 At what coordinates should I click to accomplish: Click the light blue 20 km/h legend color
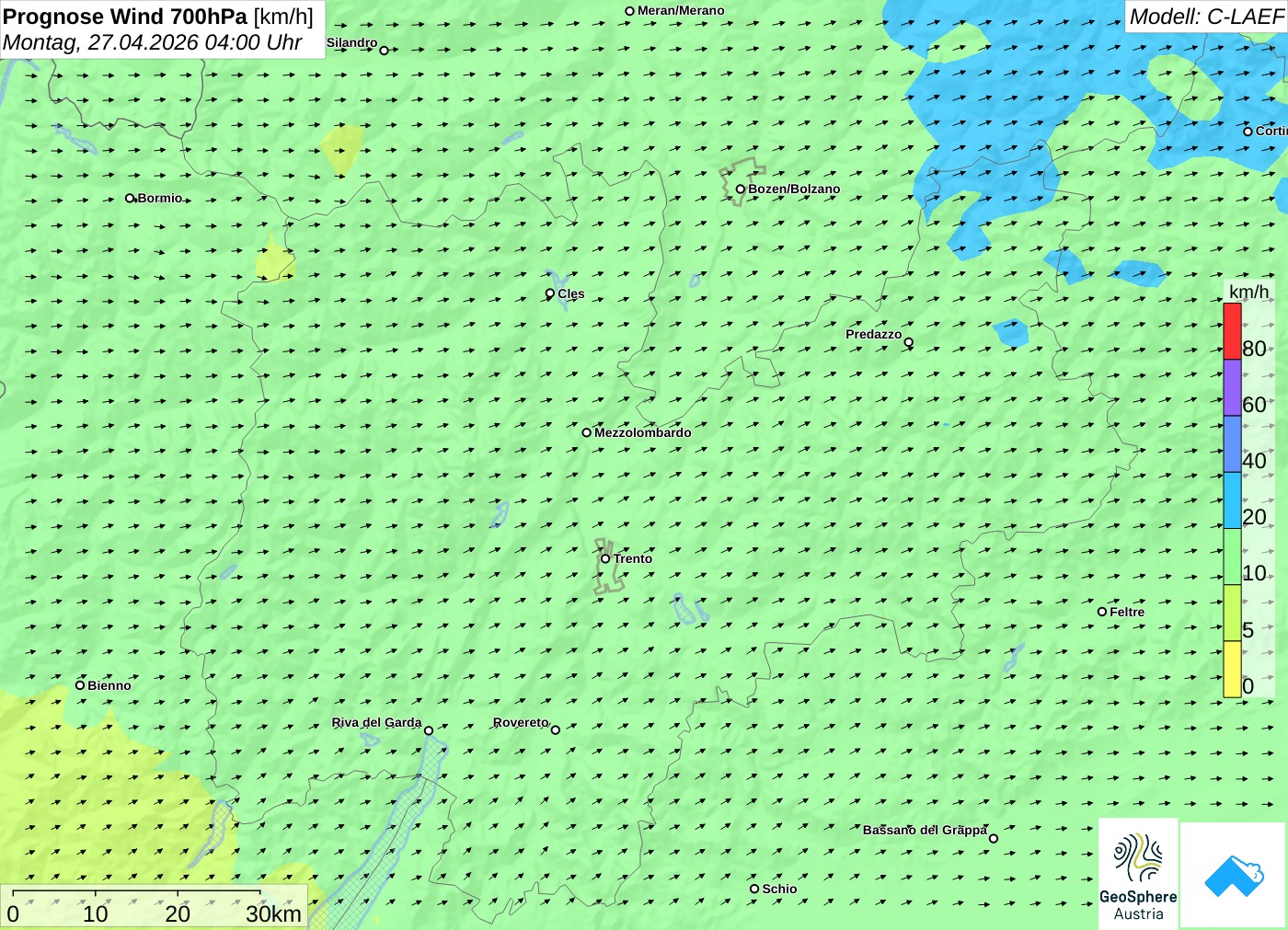[1232, 500]
